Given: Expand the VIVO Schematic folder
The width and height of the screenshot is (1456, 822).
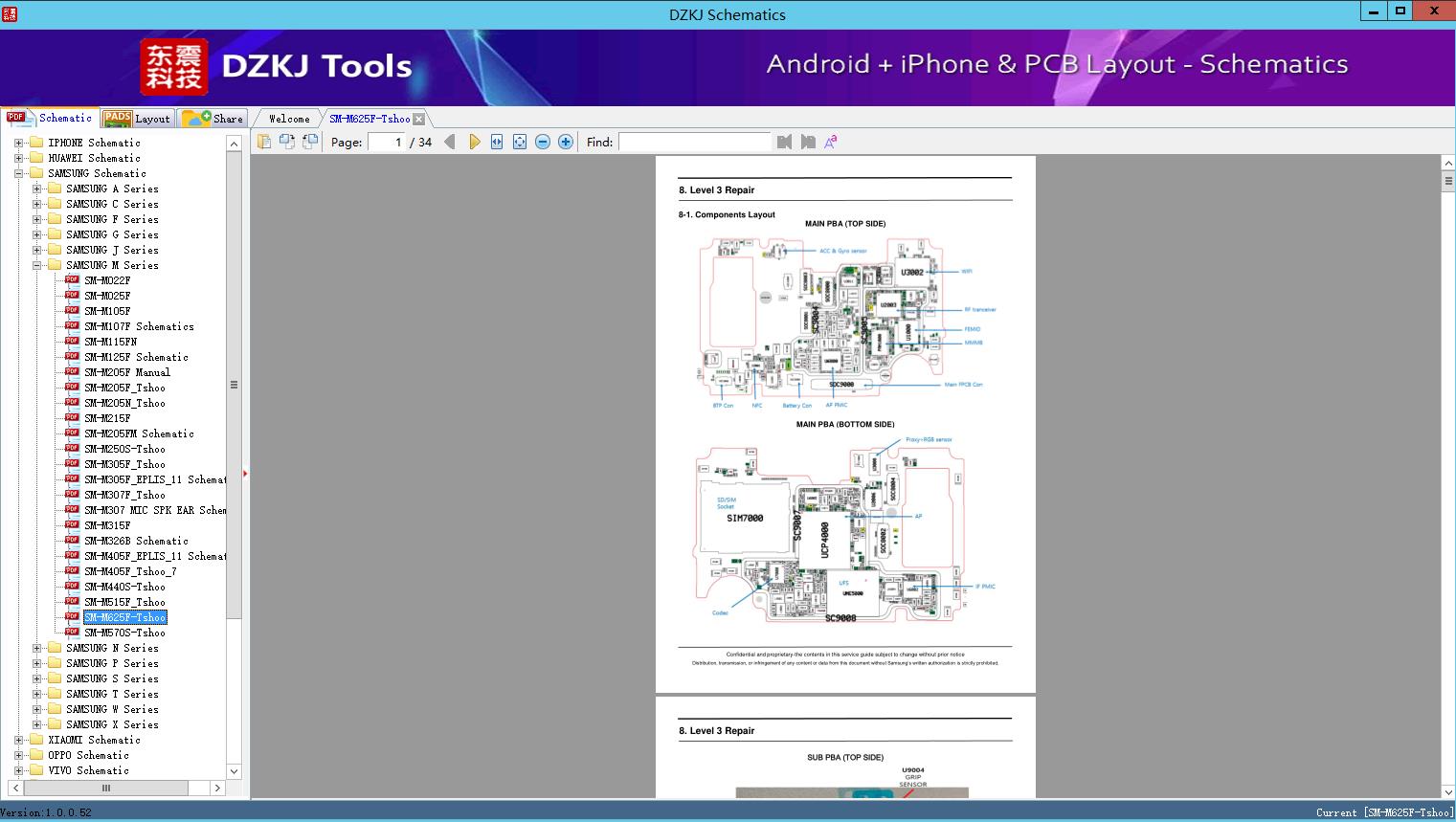Looking at the screenshot, I should tap(18, 770).
